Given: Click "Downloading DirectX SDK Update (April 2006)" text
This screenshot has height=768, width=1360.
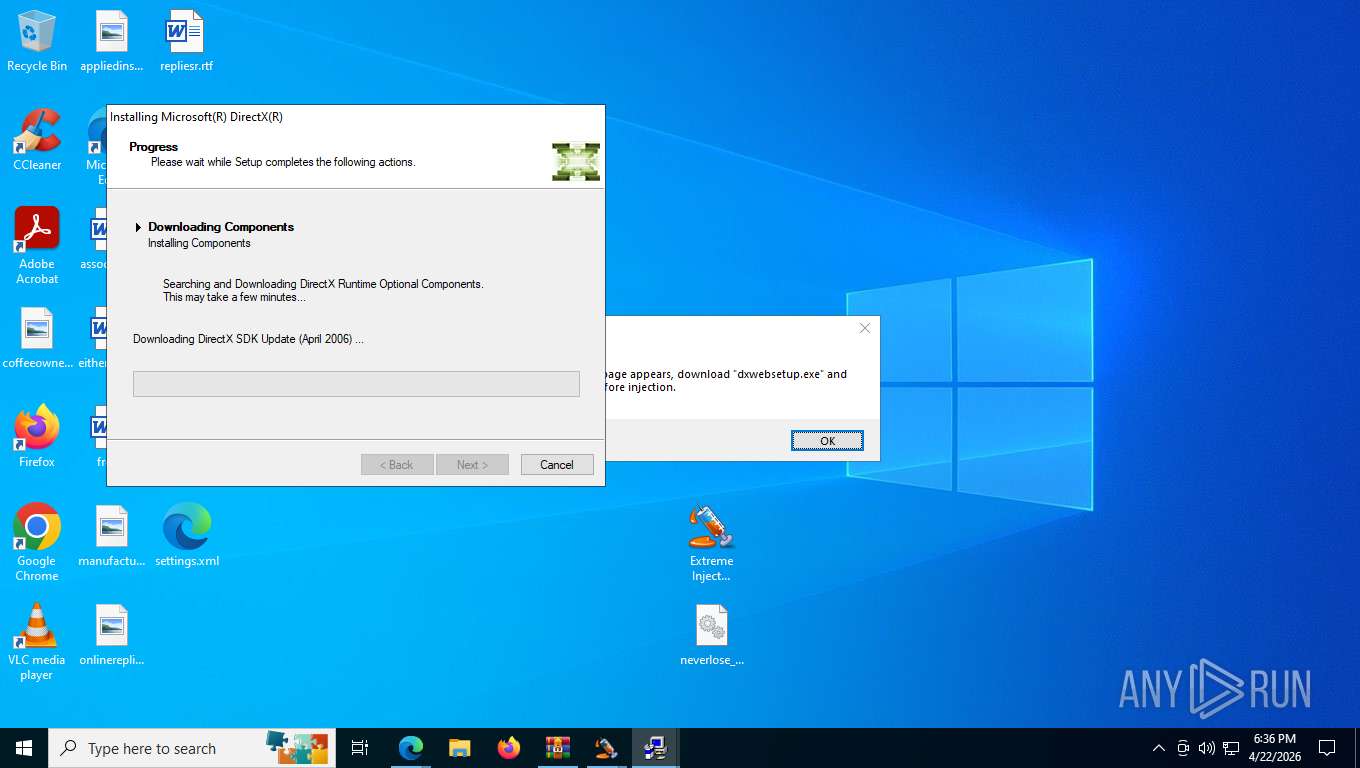Looking at the screenshot, I should (248, 339).
